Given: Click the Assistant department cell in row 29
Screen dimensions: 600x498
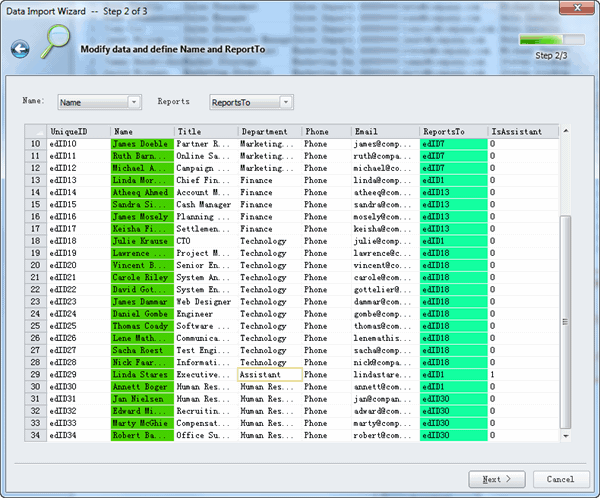Looking at the screenshot, I should [x=270, y=374].
